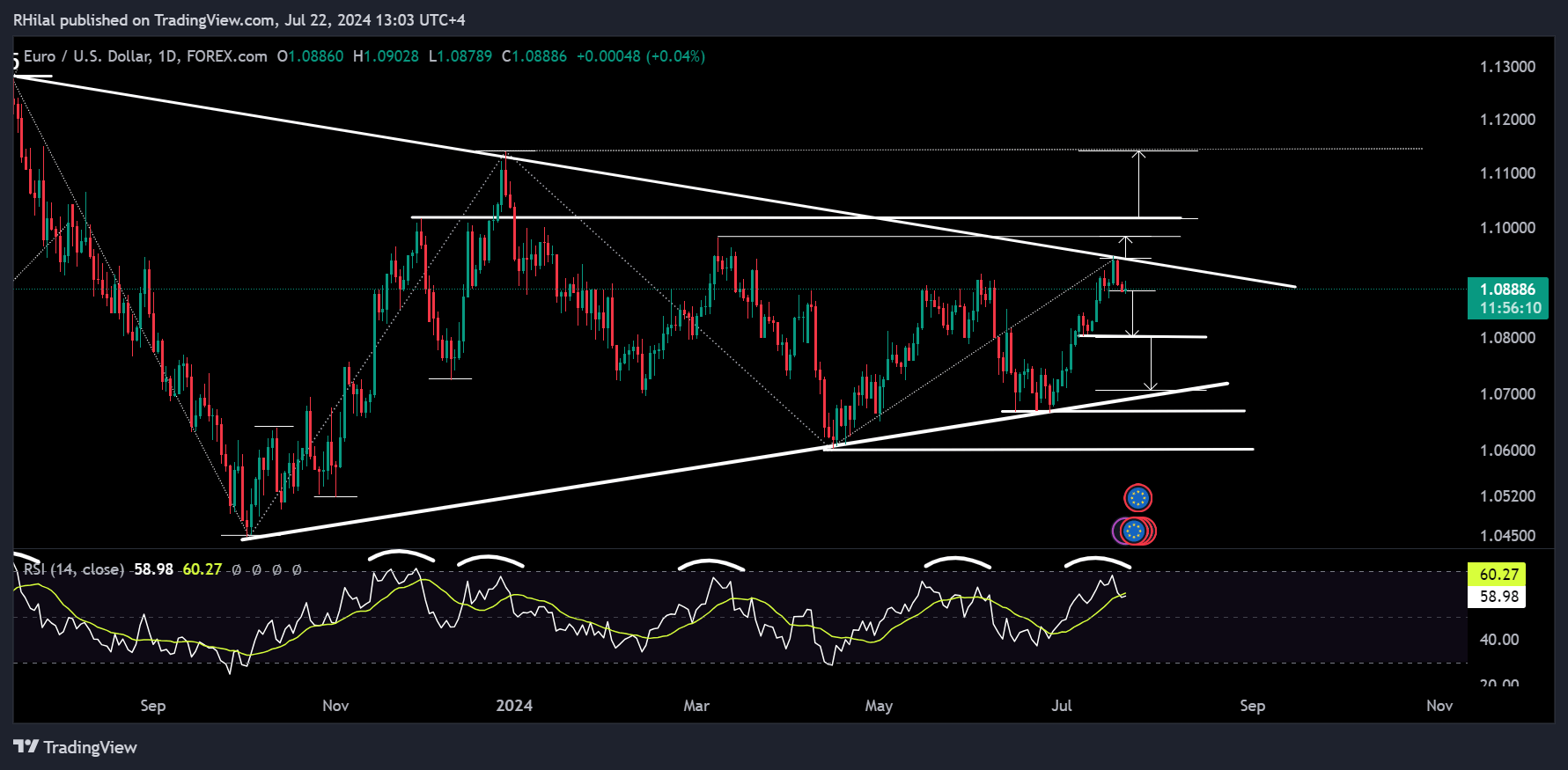Click the Mar label on time axis

click(696, 706)
